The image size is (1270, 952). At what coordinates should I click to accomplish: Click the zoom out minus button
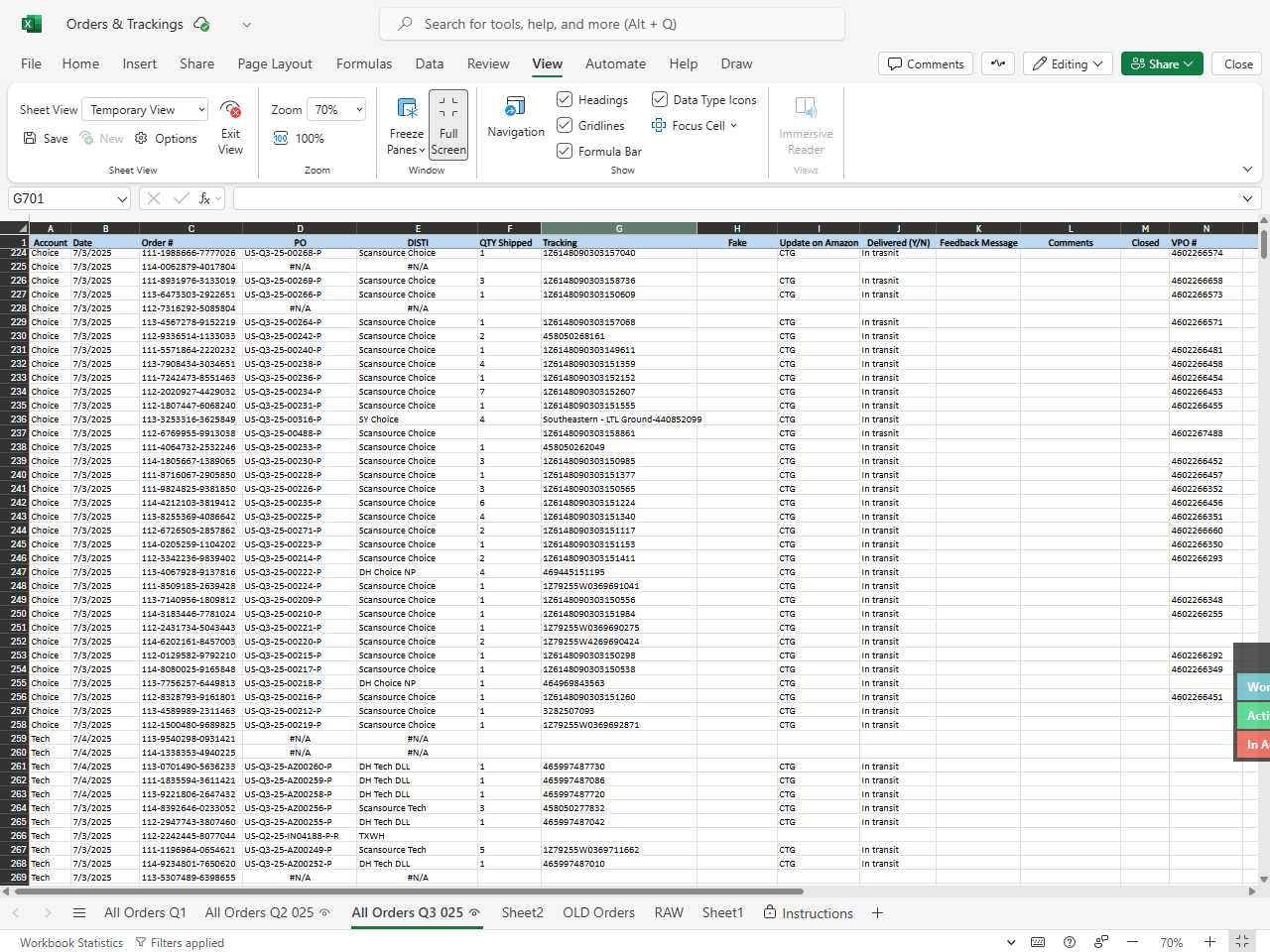pyautogui.click(x=1133, y=942)
